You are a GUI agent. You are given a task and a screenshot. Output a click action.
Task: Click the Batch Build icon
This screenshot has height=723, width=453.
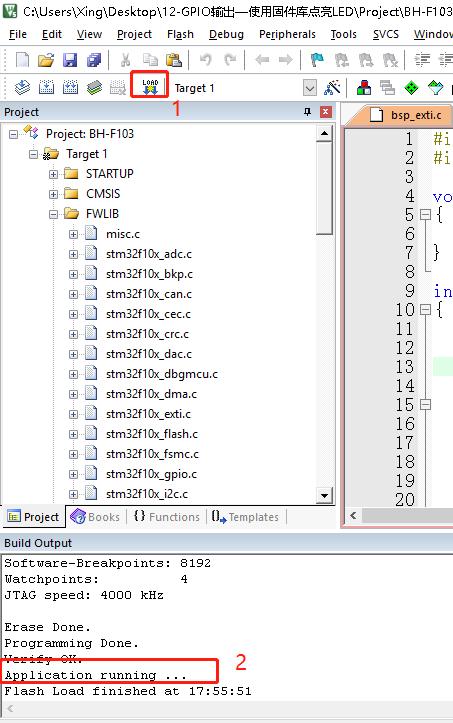point(94,87)
